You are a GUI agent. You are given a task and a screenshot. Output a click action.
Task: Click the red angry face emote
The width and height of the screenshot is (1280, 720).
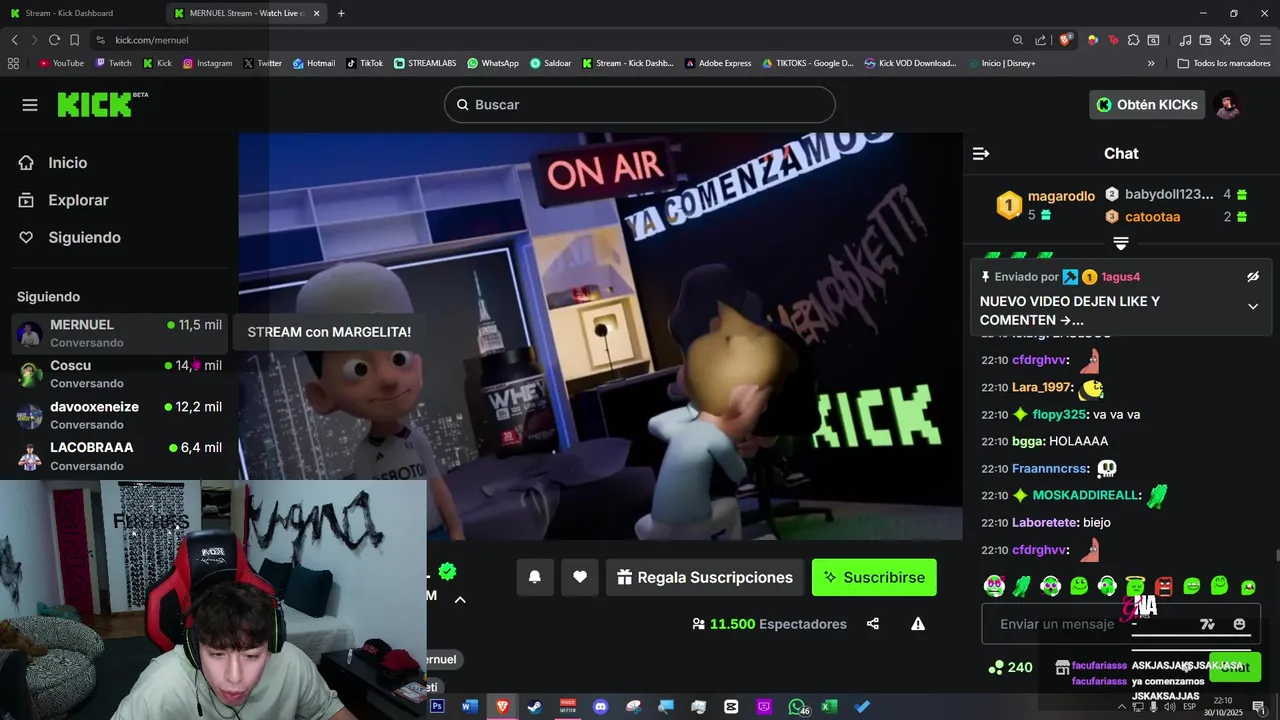[1164, 586]
